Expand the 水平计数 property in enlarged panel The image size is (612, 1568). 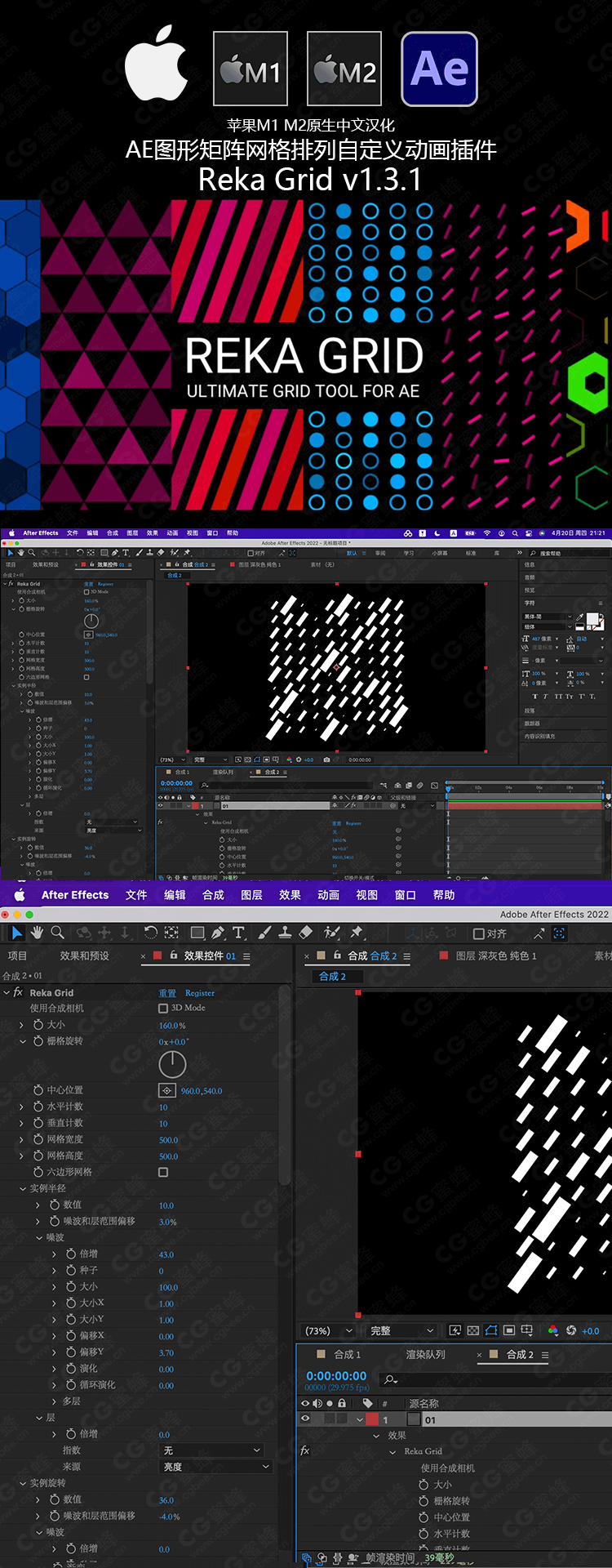(22, 1107)
